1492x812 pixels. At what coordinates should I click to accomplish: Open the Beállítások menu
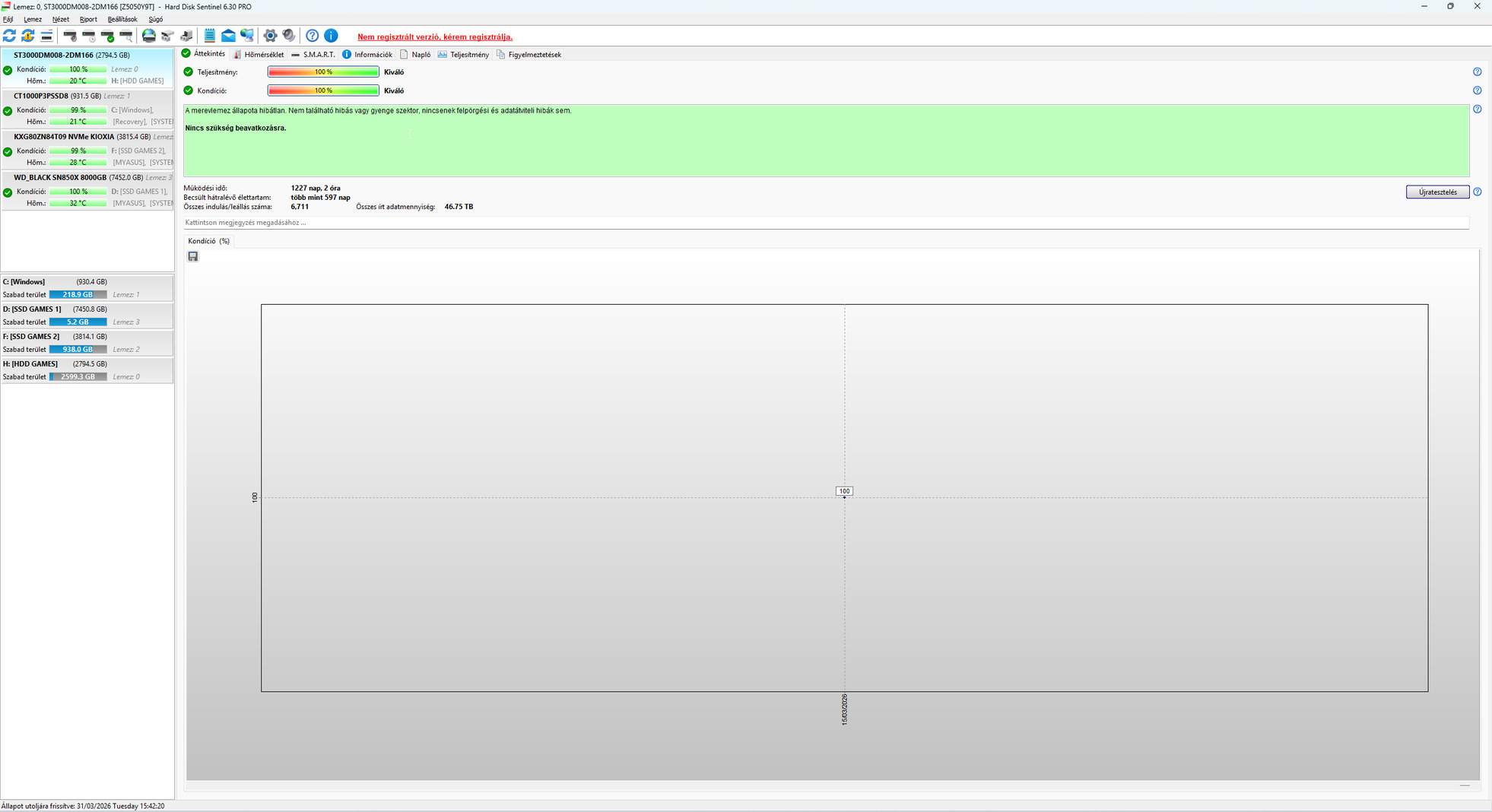point(122,20)
